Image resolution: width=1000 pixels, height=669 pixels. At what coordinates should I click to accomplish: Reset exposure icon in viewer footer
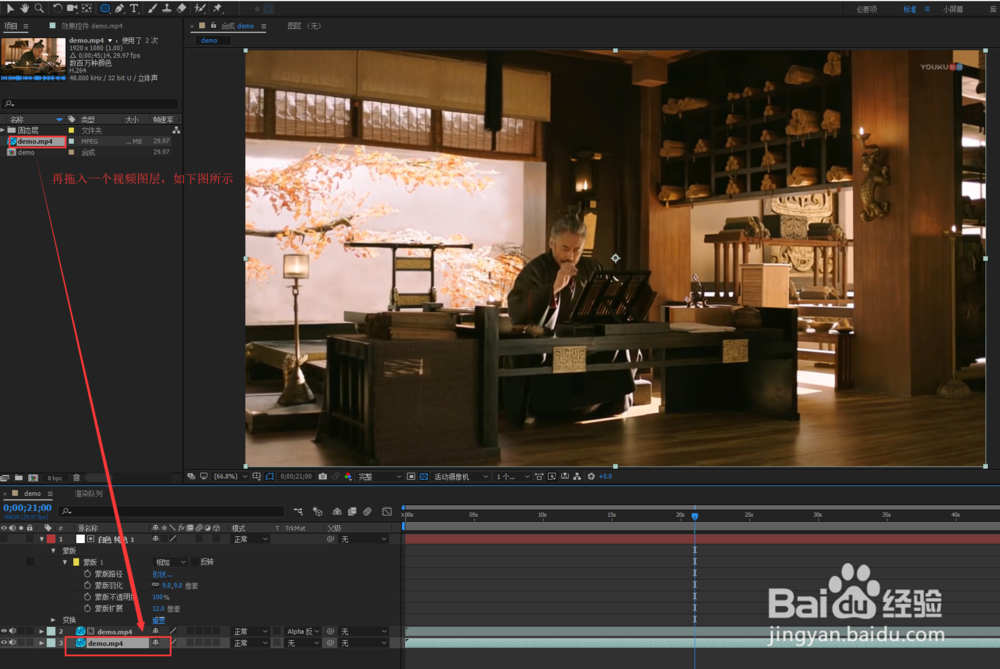591,476
